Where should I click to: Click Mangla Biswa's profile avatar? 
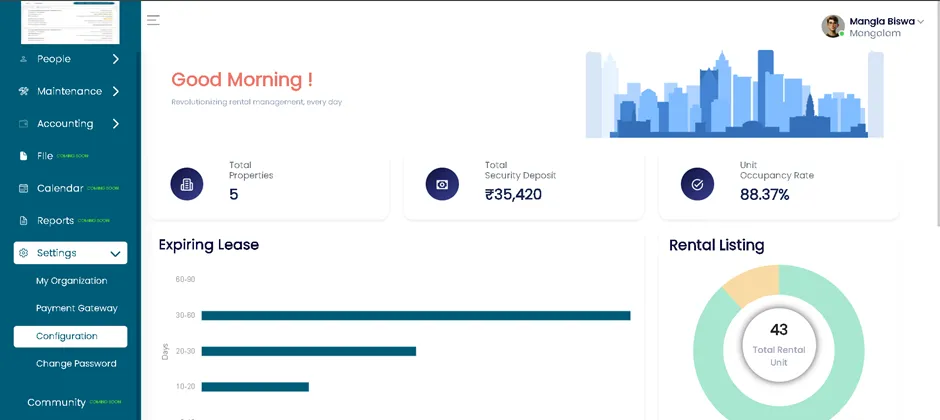point(833,26)
